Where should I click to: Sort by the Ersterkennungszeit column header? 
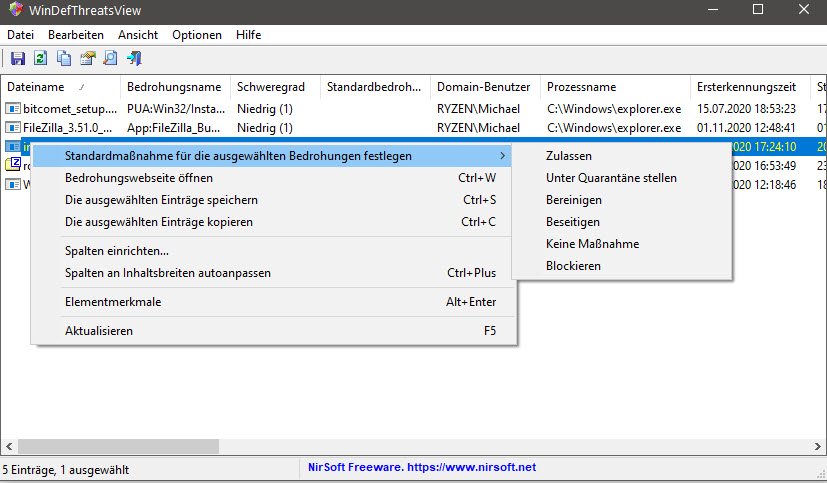point(750,87)
